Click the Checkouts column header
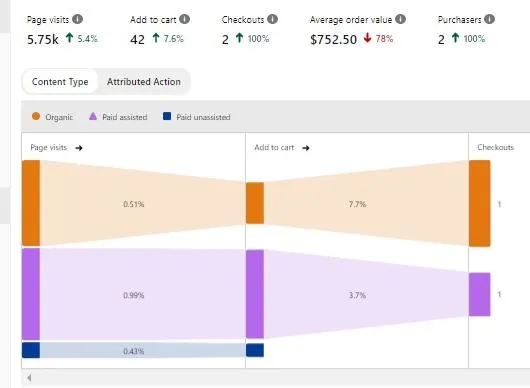The height and width of the screenshot is (388, 530). pyautogui.click(x=495, y=147)
